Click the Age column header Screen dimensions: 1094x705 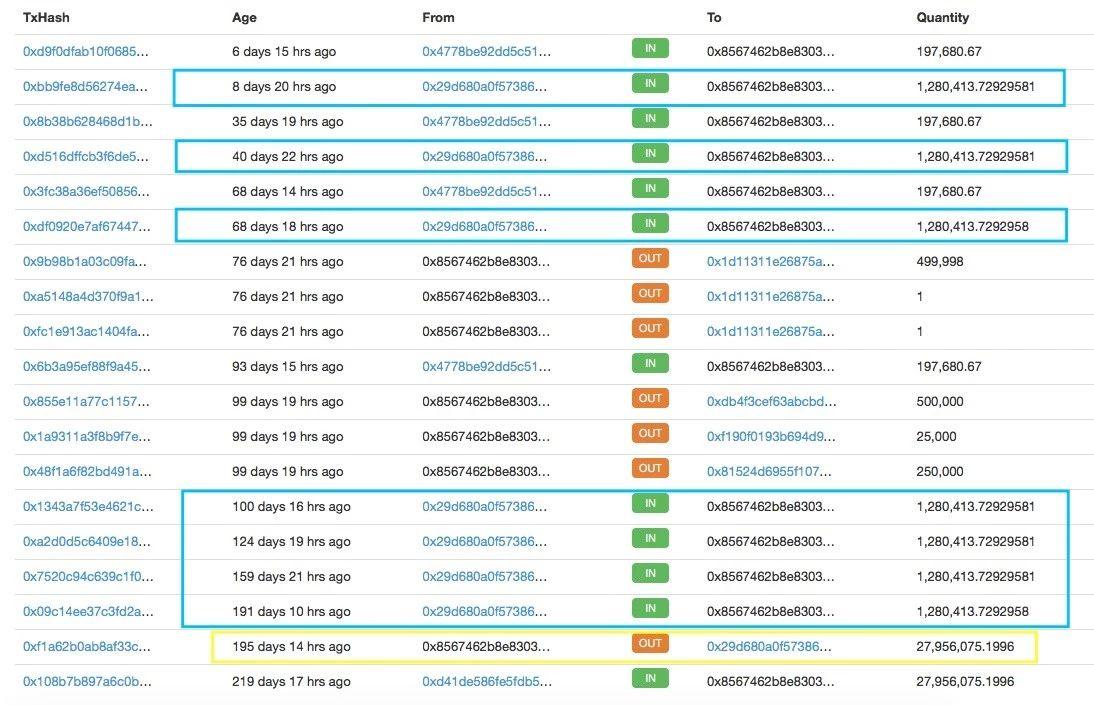tap(244, 17)
